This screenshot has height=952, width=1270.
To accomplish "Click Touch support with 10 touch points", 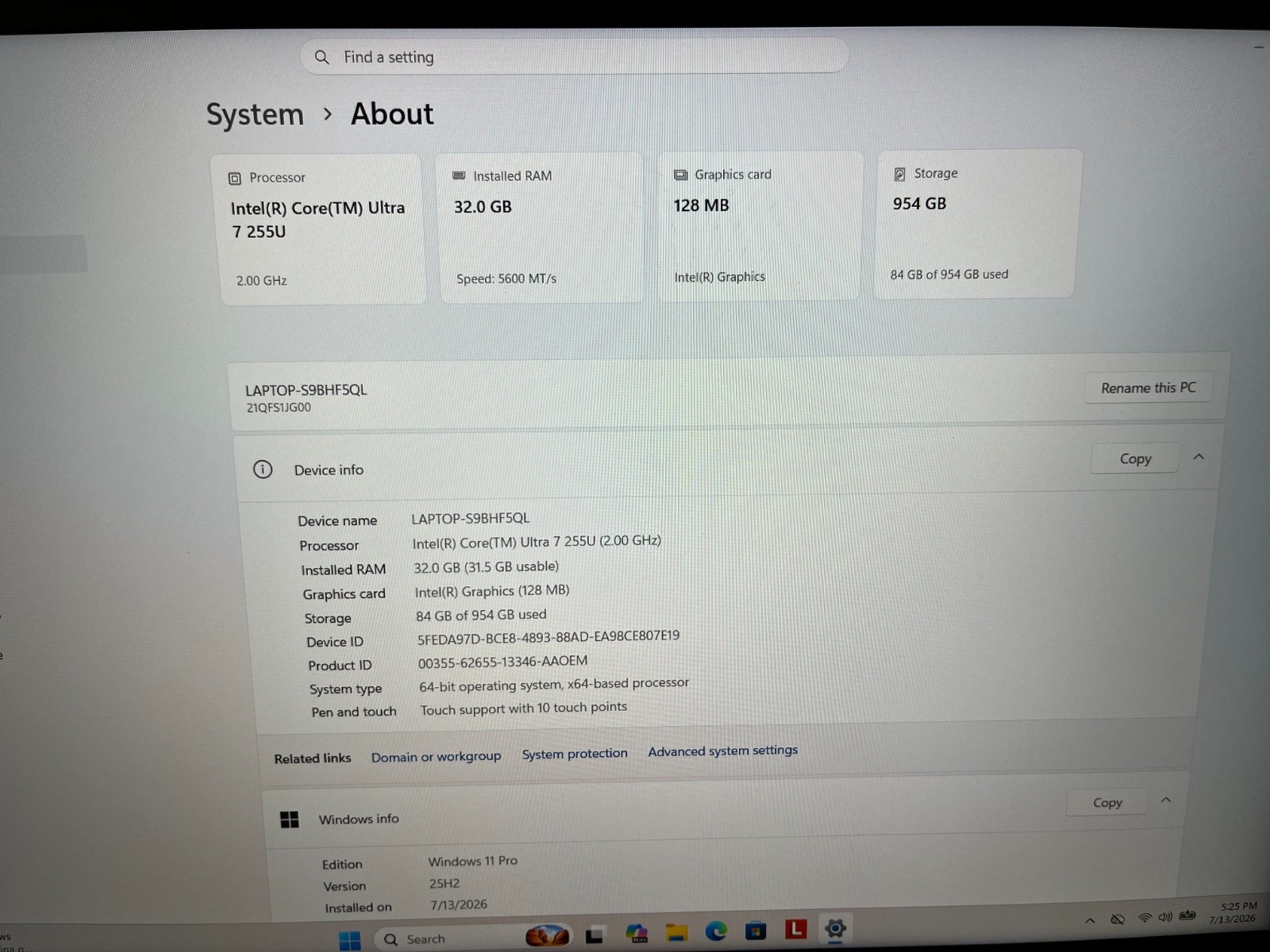I will 523,708.
